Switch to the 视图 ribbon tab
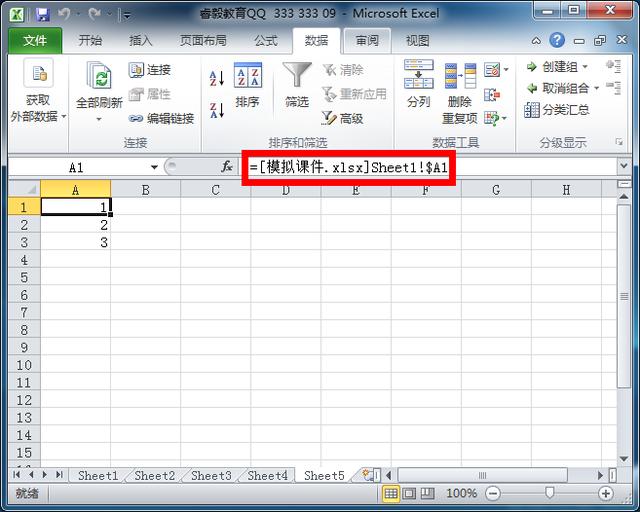640x512 pixels. click(x=418, y=40)
